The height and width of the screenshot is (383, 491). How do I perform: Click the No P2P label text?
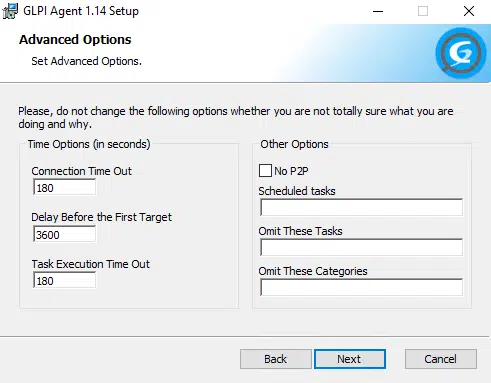pos(291,171)
